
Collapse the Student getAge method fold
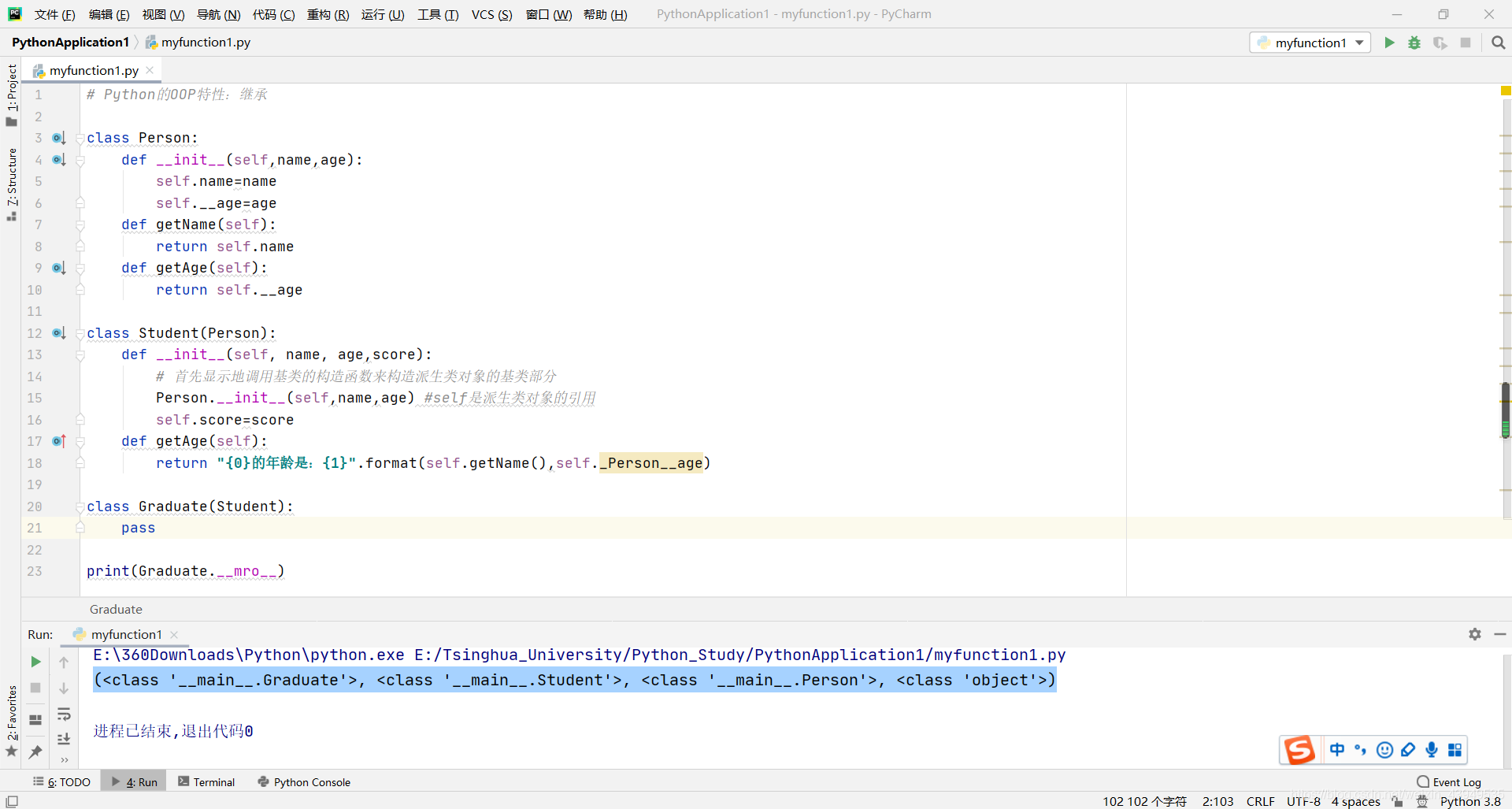[80, 441]
